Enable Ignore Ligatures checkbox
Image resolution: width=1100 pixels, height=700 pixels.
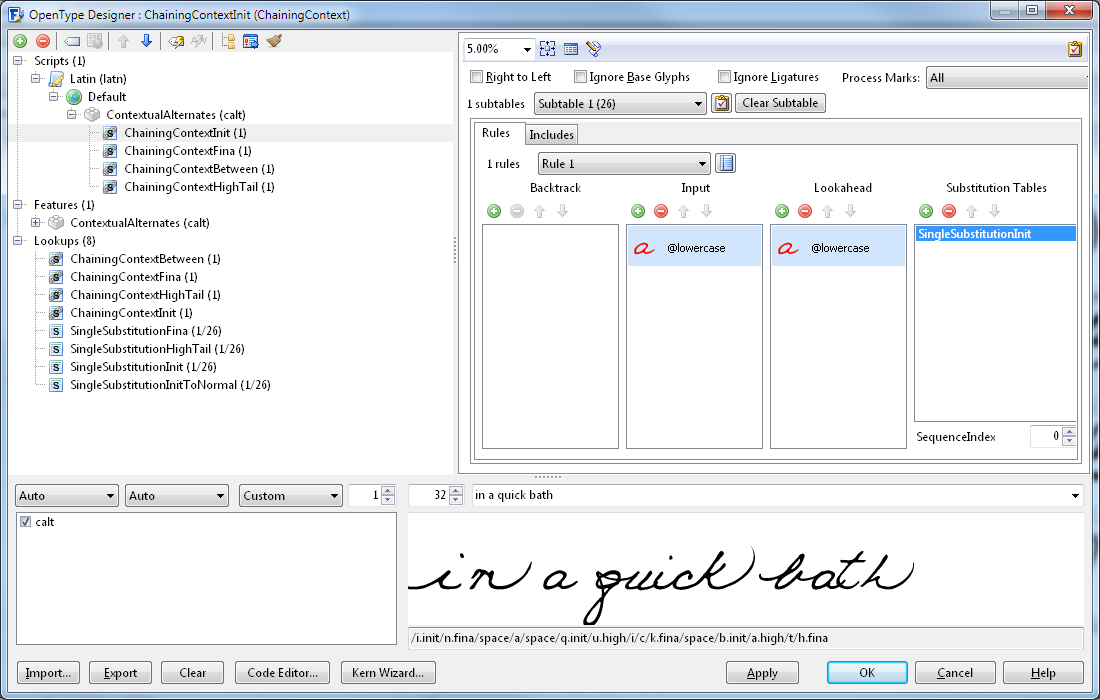725,76
